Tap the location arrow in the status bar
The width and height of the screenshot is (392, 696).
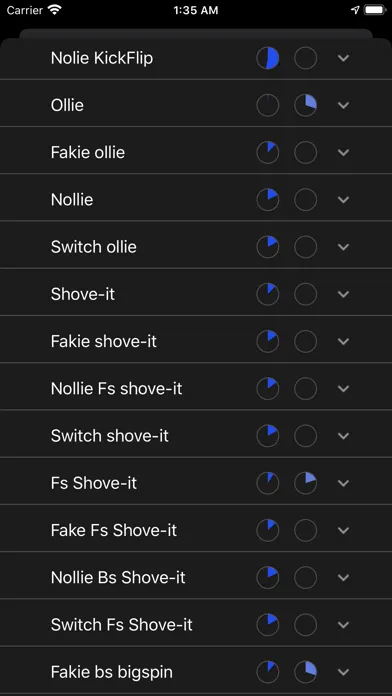click(x=355, y=10)
